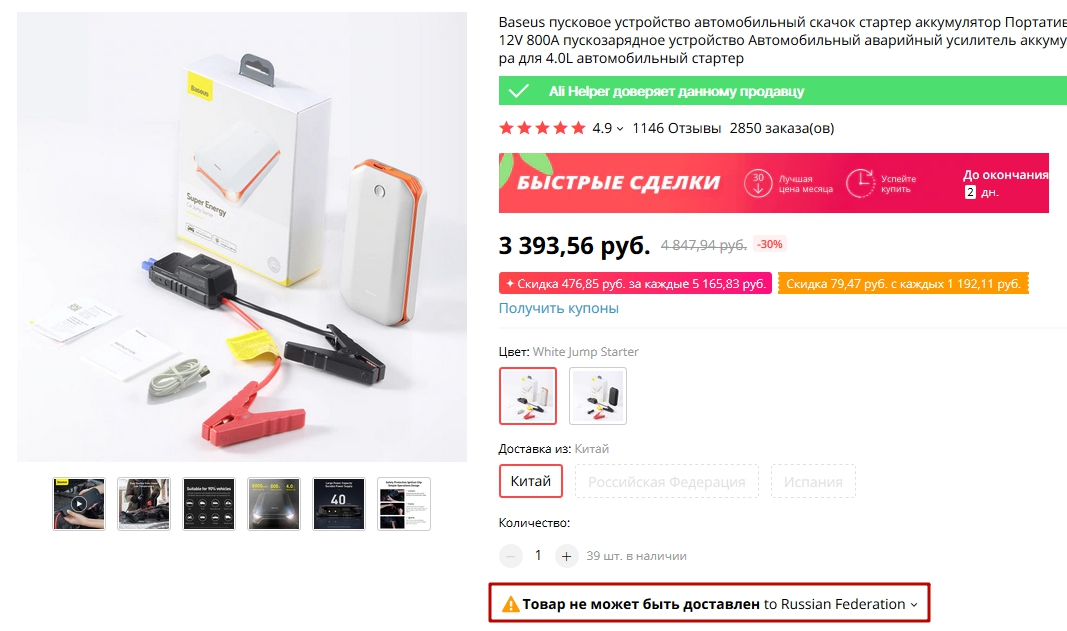Click the Получить купоны link
This screenshot has width=1067, height=631.
558,308
